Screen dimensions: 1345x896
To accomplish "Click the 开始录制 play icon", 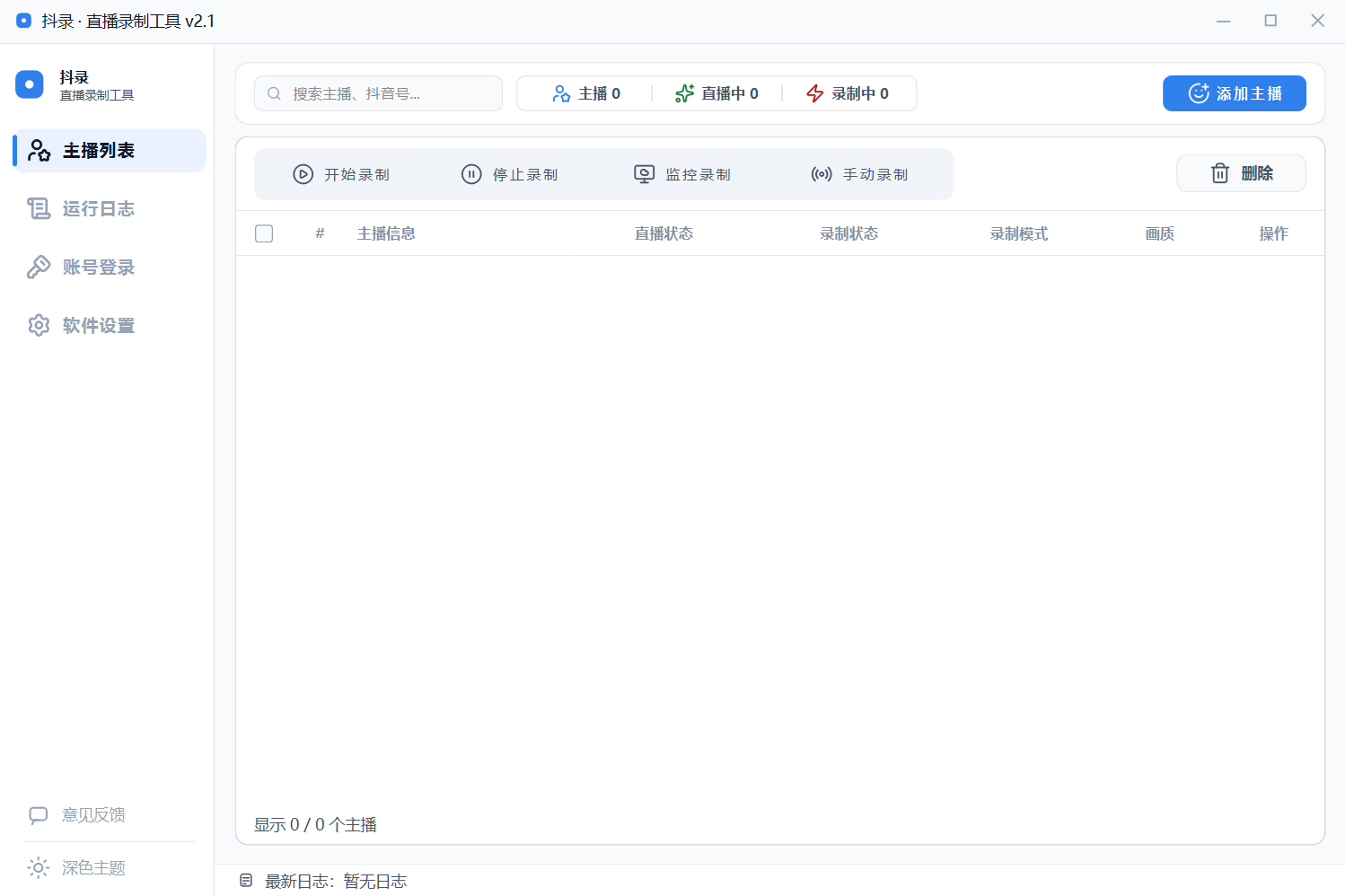I will point(303,174).
